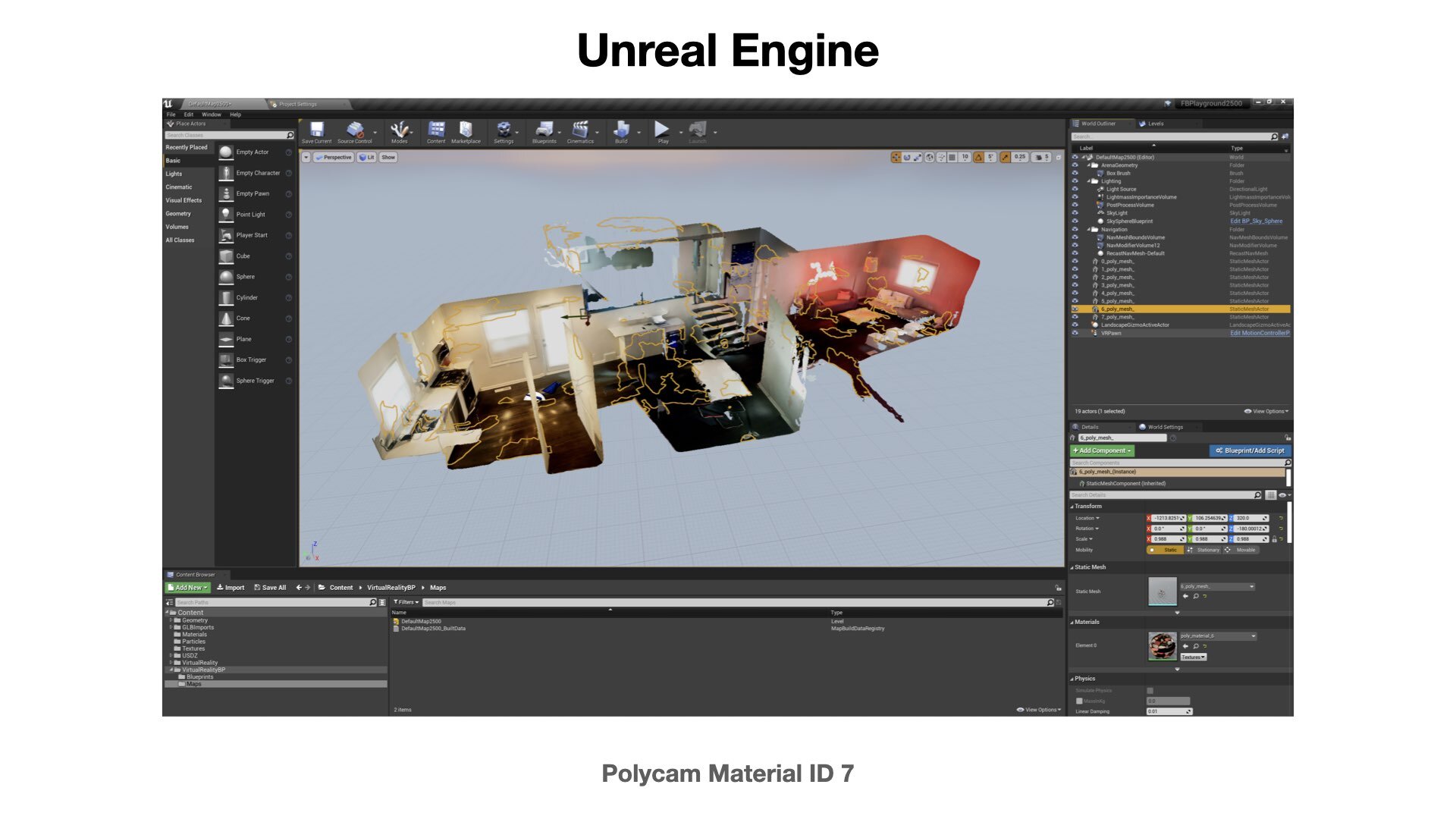Select Player Start in Place Actors
1456x819 pixels.
tap(256, 235)
